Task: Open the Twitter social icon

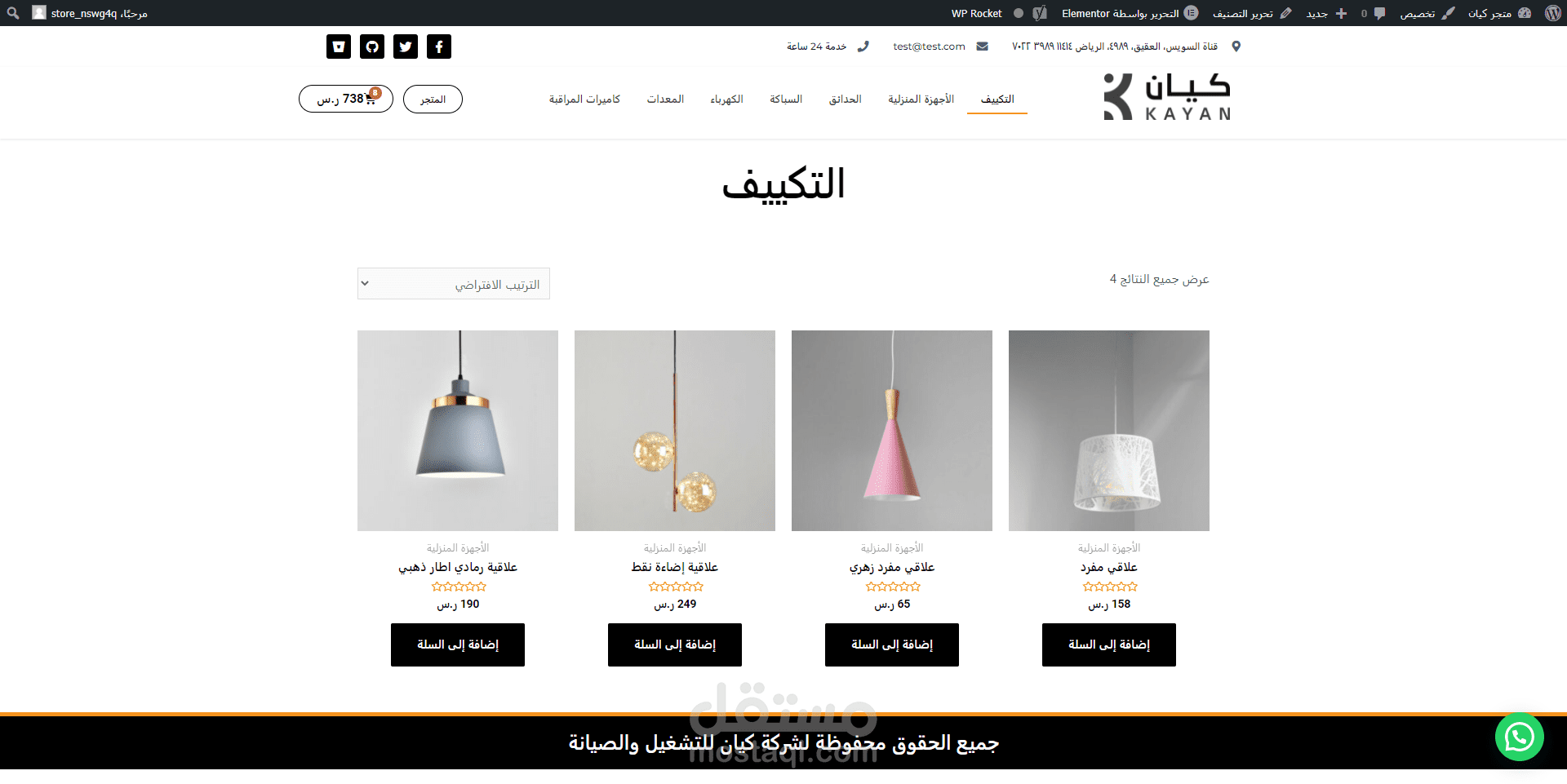Action: click(x=406, y=47)
